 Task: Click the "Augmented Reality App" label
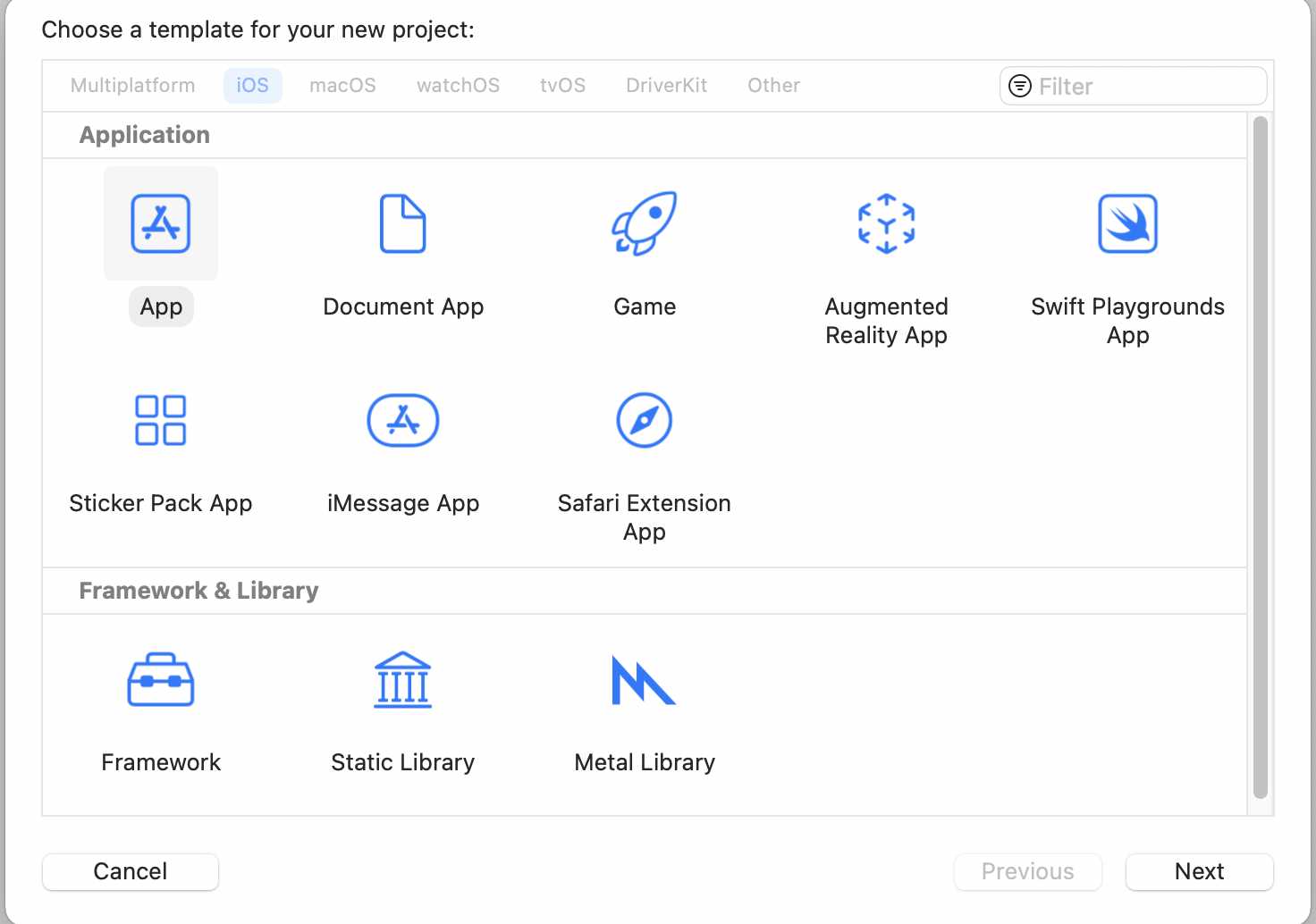[x=886, y=321]
